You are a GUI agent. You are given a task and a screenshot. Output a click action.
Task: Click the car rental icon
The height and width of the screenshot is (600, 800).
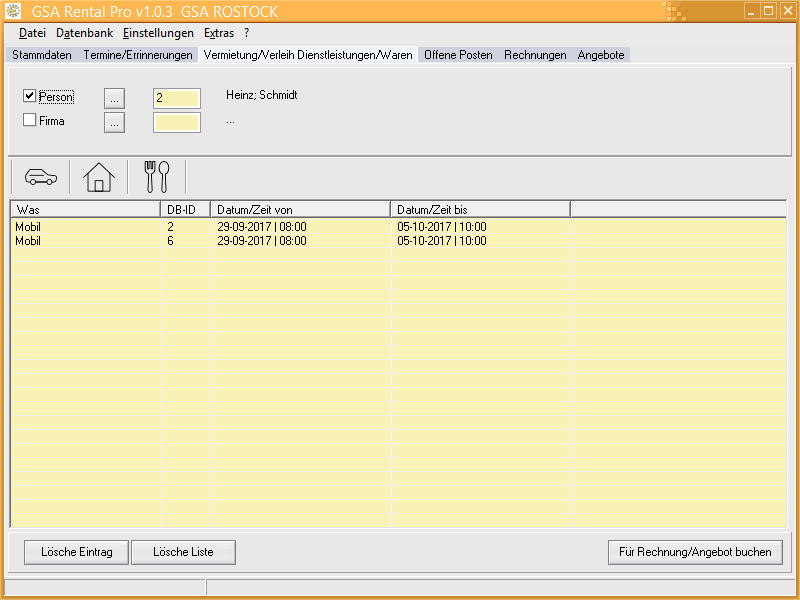[x=40, y=177]
